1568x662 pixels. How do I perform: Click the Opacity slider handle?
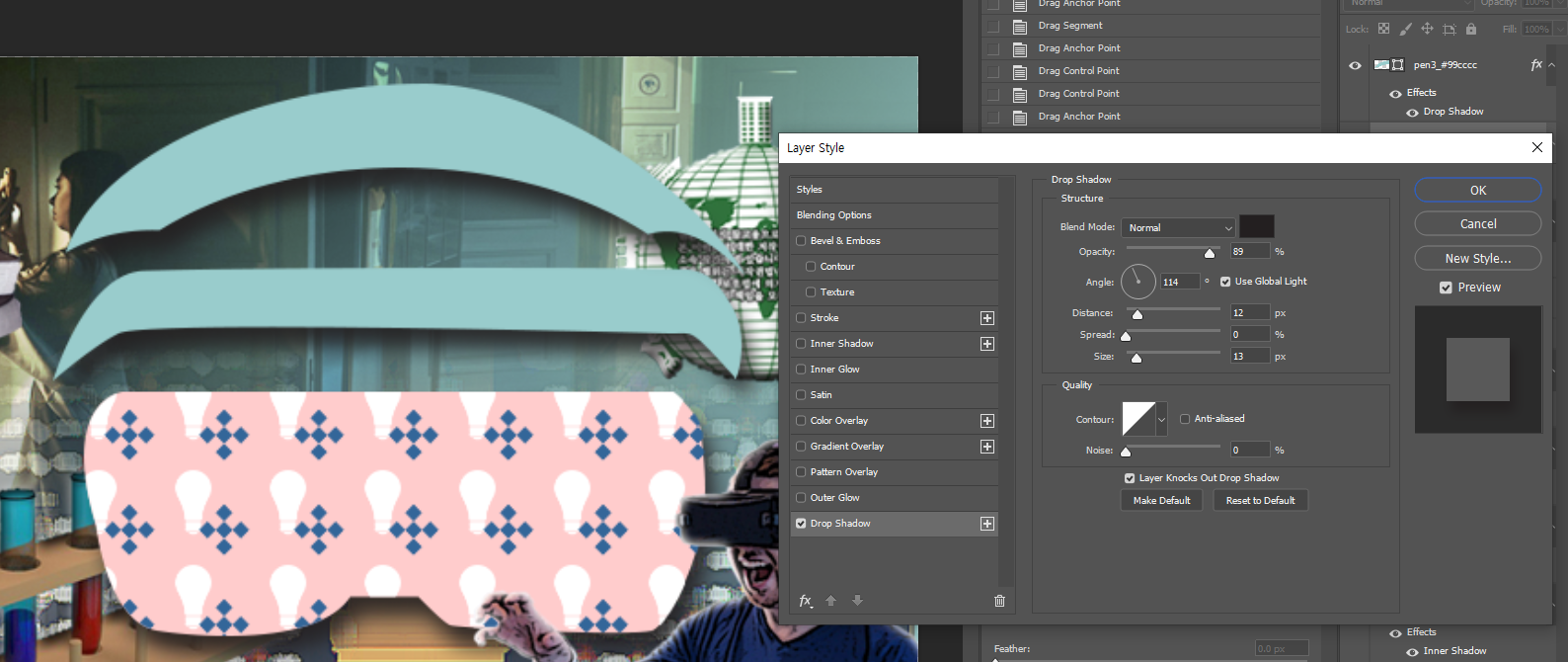coord(1210,254)
